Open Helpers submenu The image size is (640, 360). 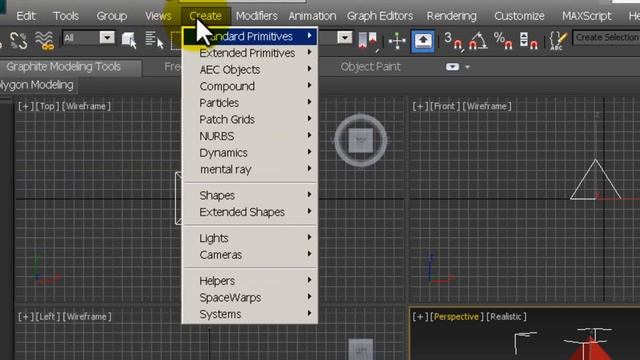[x=250, y=281]
